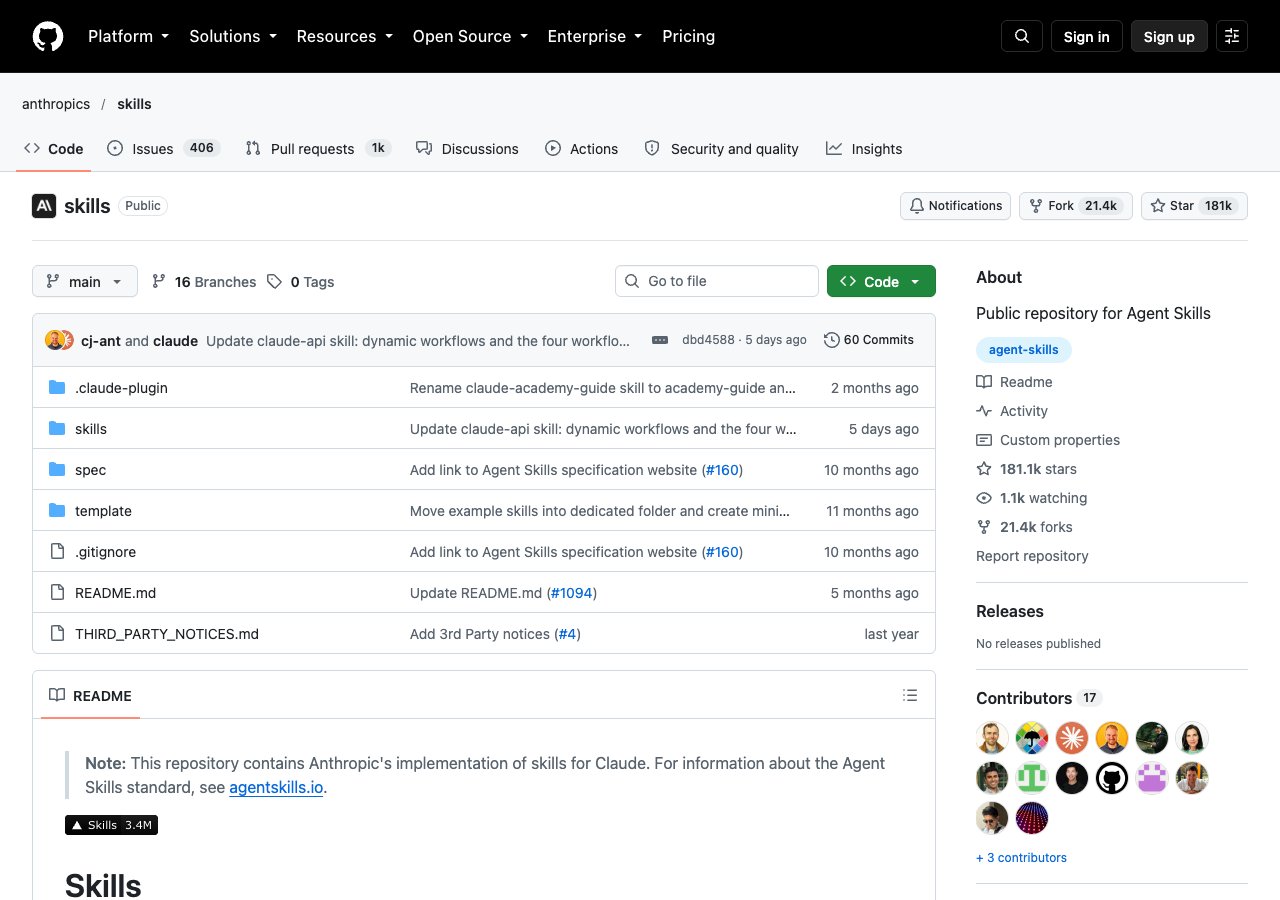Switch to the Security and quality tab
1280x900 pixels.
coord(721,148)
